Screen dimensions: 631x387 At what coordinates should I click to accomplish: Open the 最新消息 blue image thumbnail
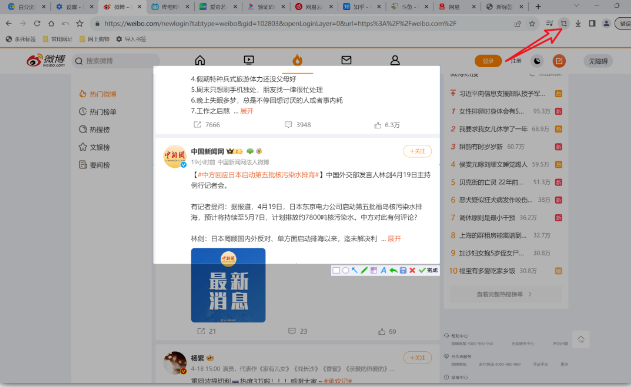tap(228, 285)
